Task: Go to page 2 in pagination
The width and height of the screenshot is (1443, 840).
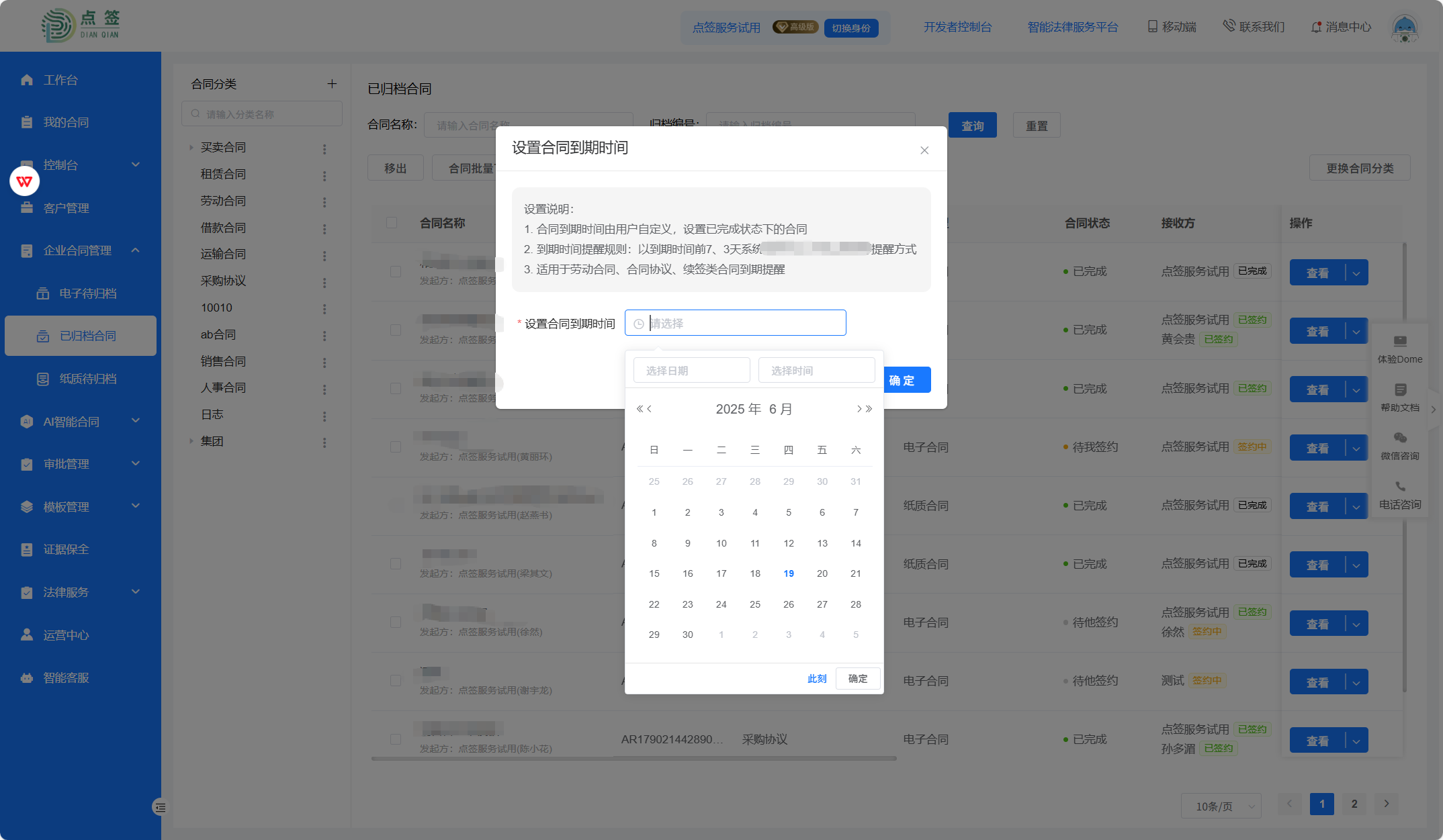Action: 1354,804
